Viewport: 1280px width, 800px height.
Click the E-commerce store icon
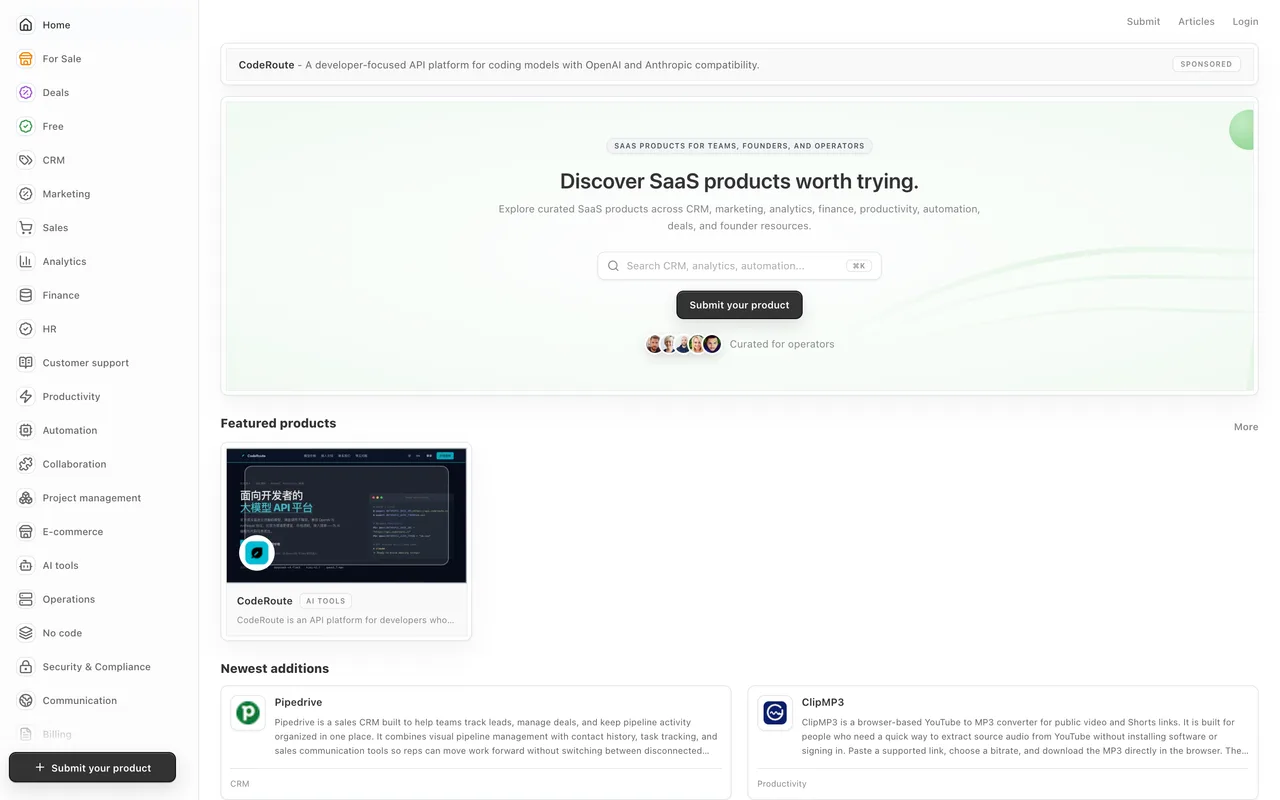coord(26,532)
